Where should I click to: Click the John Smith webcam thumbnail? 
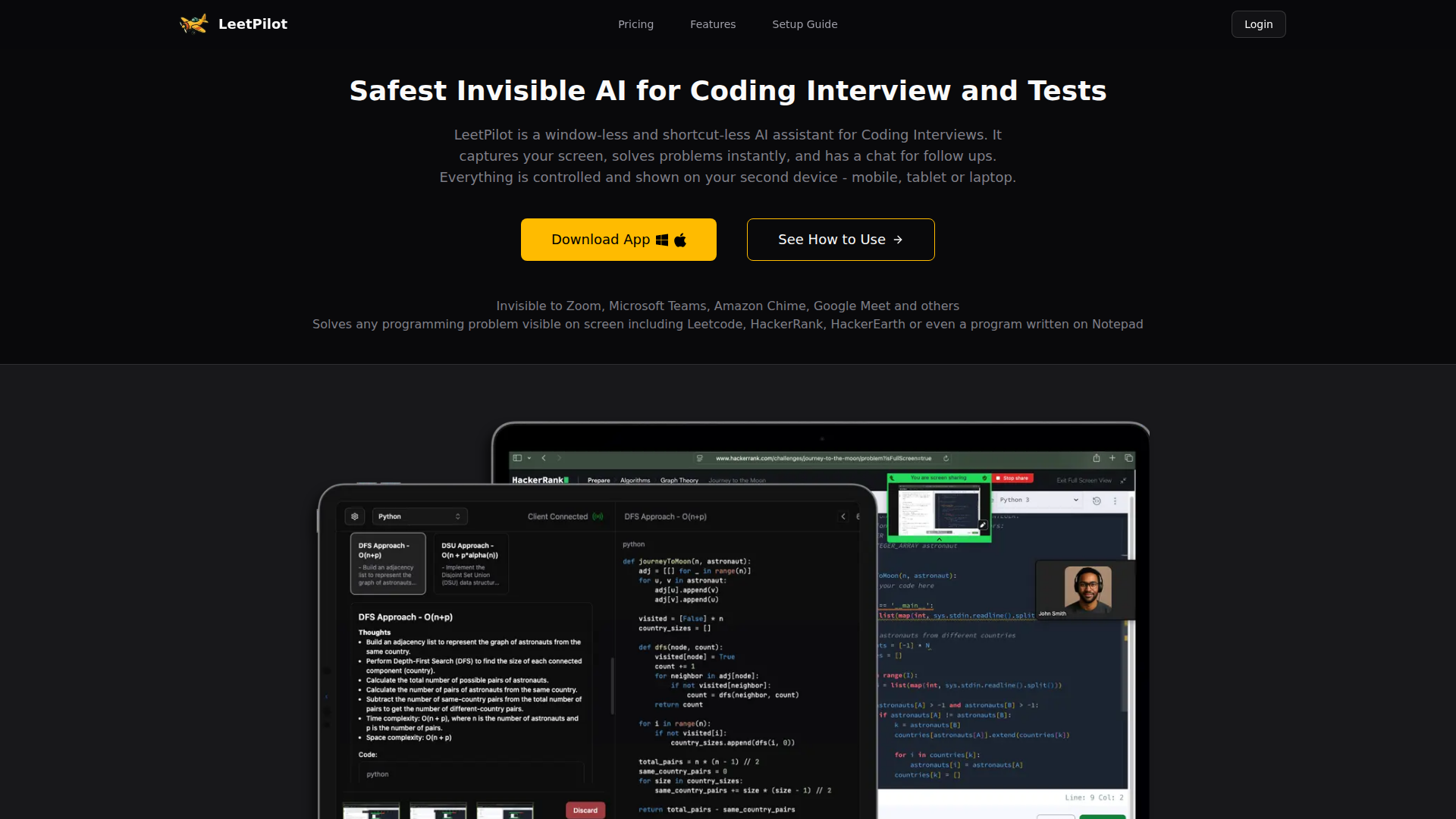pos(1084,590)
